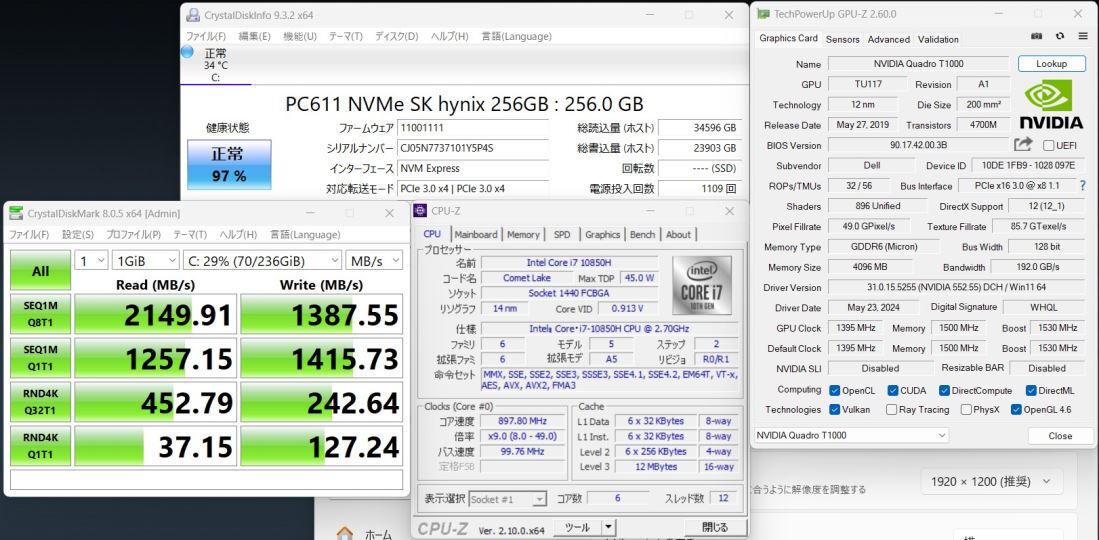
Task: Toggle the Ray Tracing checkbox
Action: pyautogui.click(x=892, y=409)
